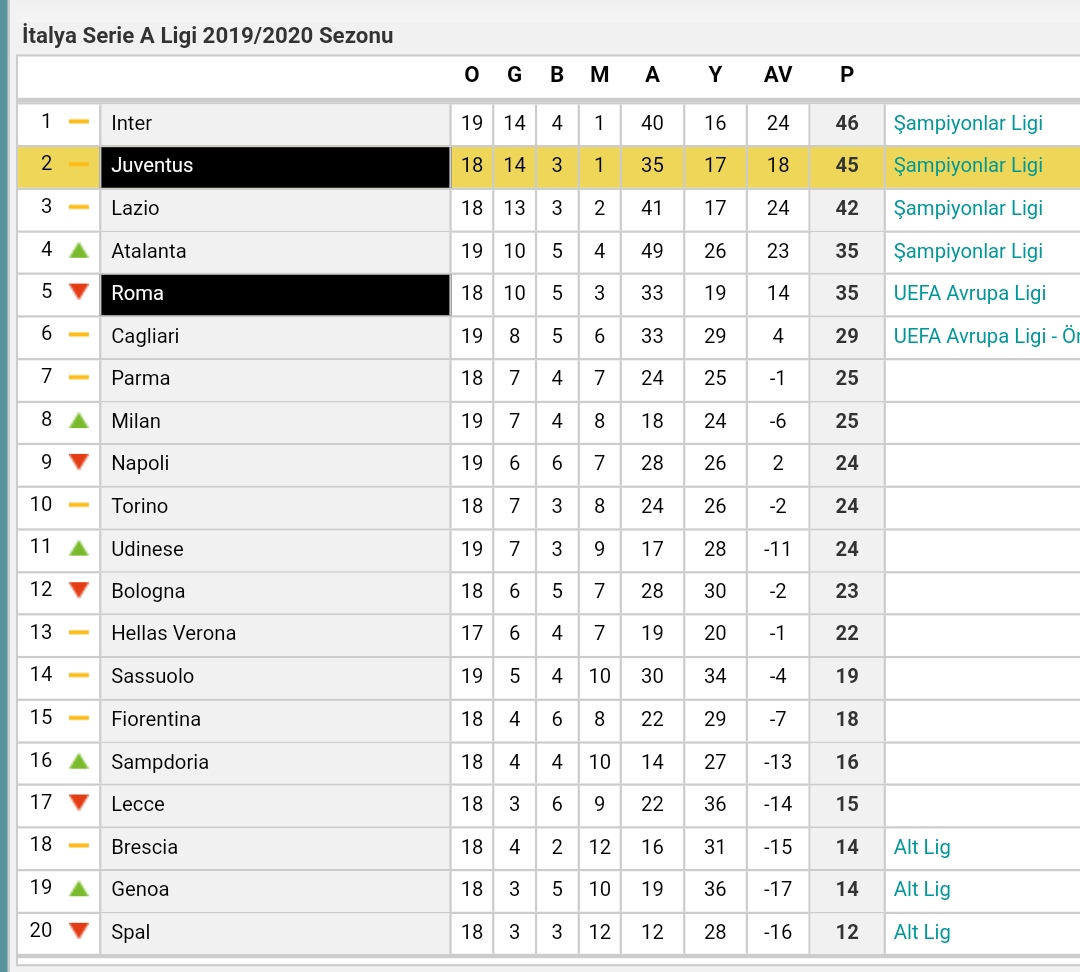This screenshot has width=1080, height=972.
Task: Click the green up arrow beside Atalanta
Action: (x=79, y=251)
